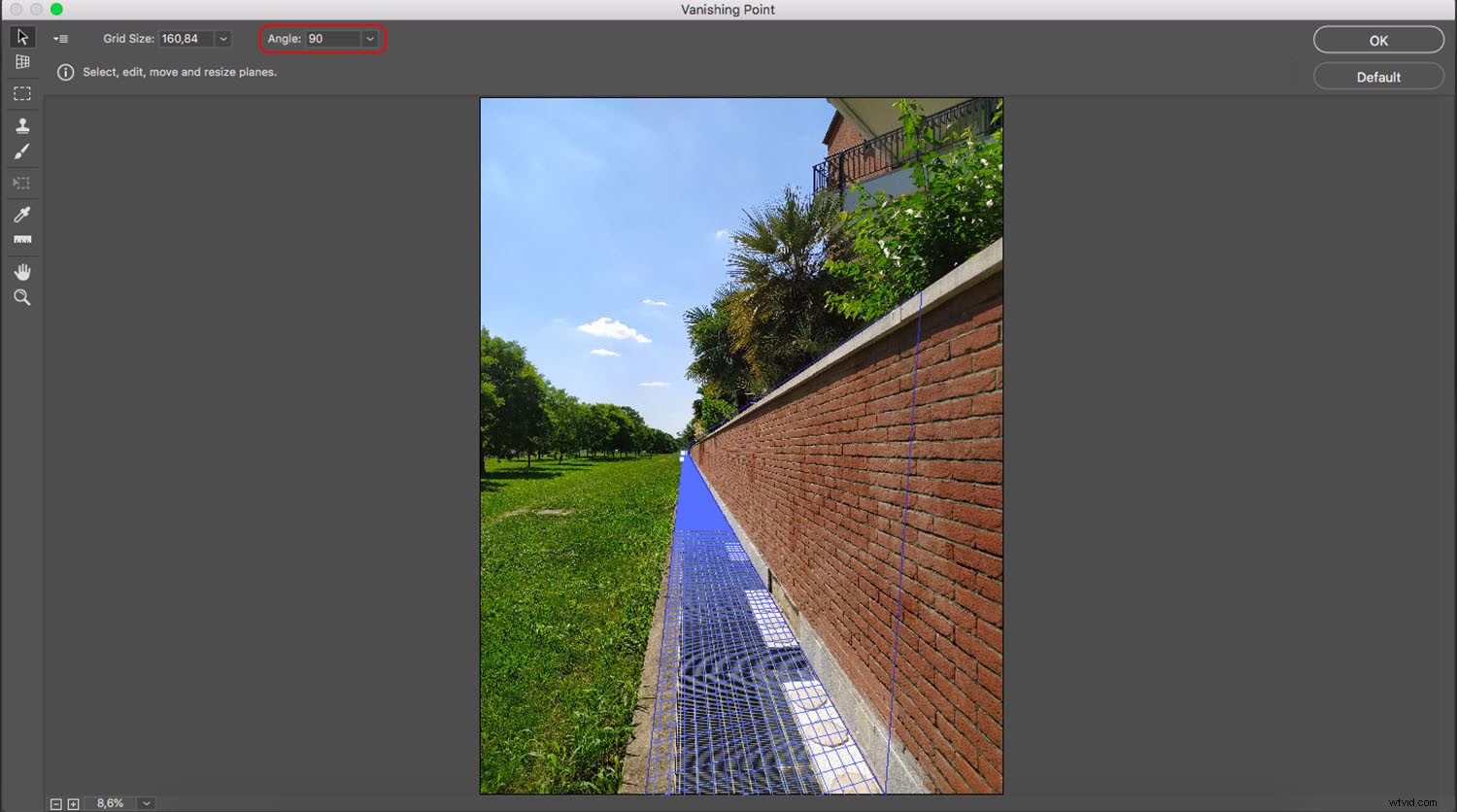Open the Vanishing Point settings menu
This screenshot has width=1457, height=812.
pos(60,38)
